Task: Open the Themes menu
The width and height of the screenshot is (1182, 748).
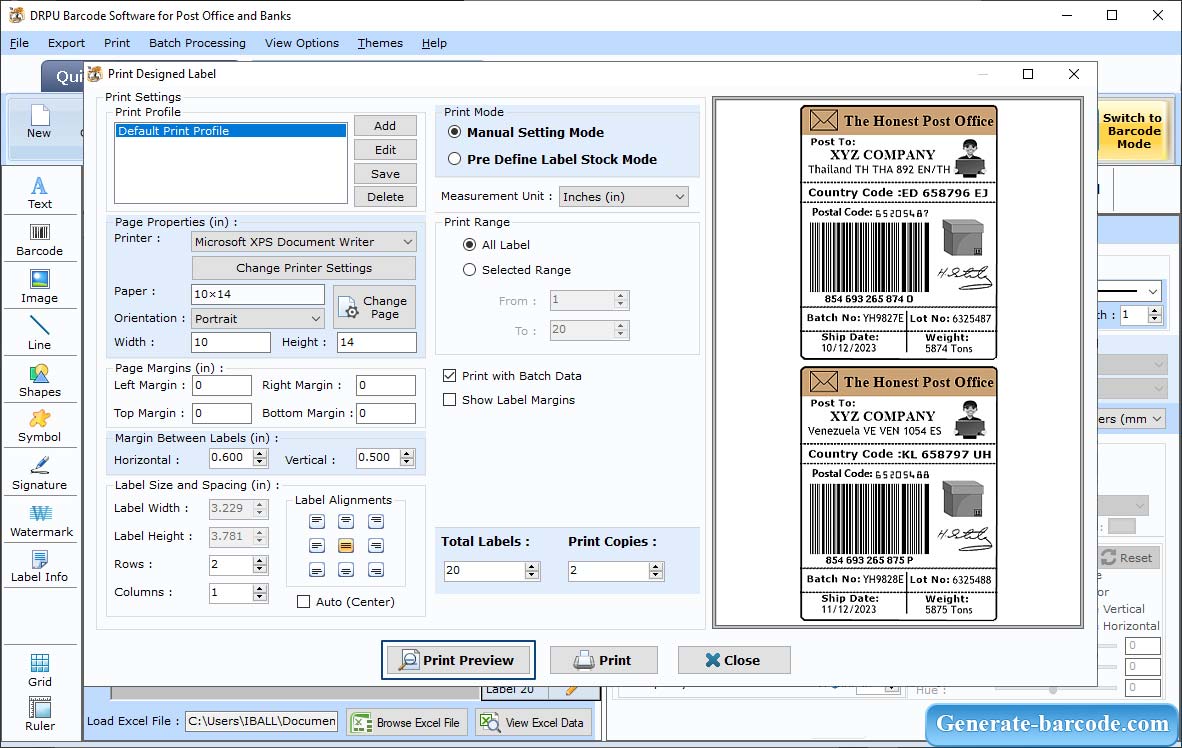Action: (380, 43)
